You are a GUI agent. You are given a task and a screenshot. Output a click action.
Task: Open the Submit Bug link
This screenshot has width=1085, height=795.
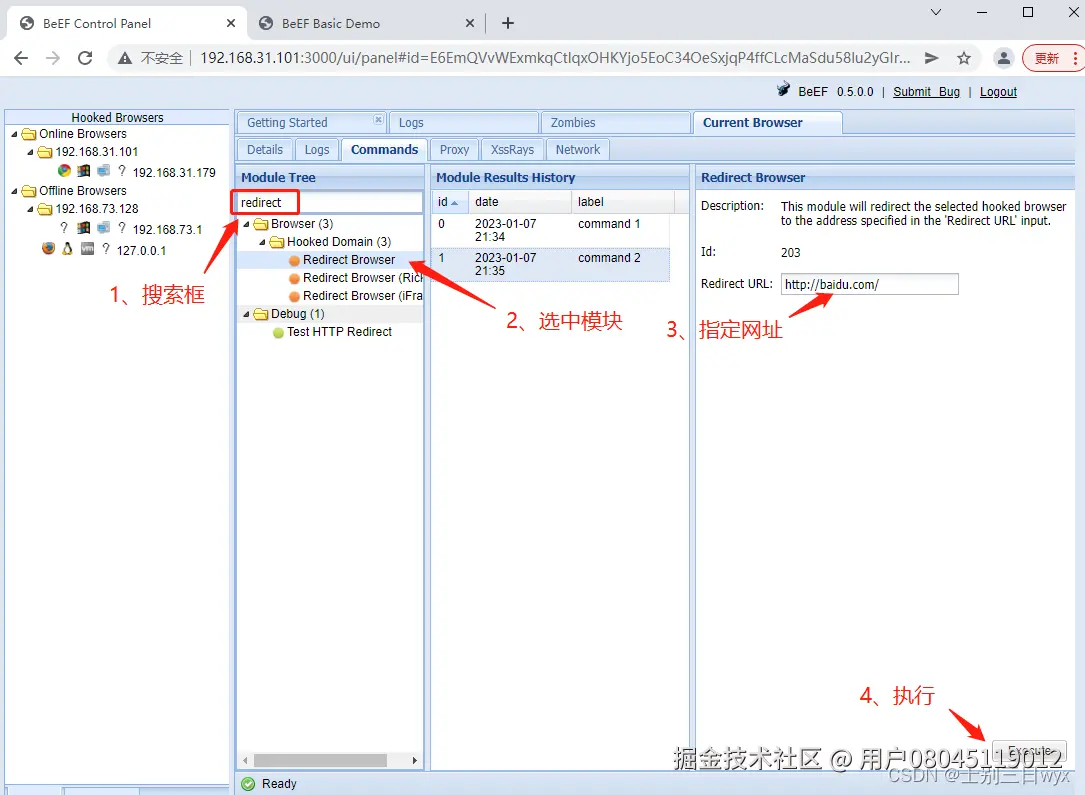[926, 92]
